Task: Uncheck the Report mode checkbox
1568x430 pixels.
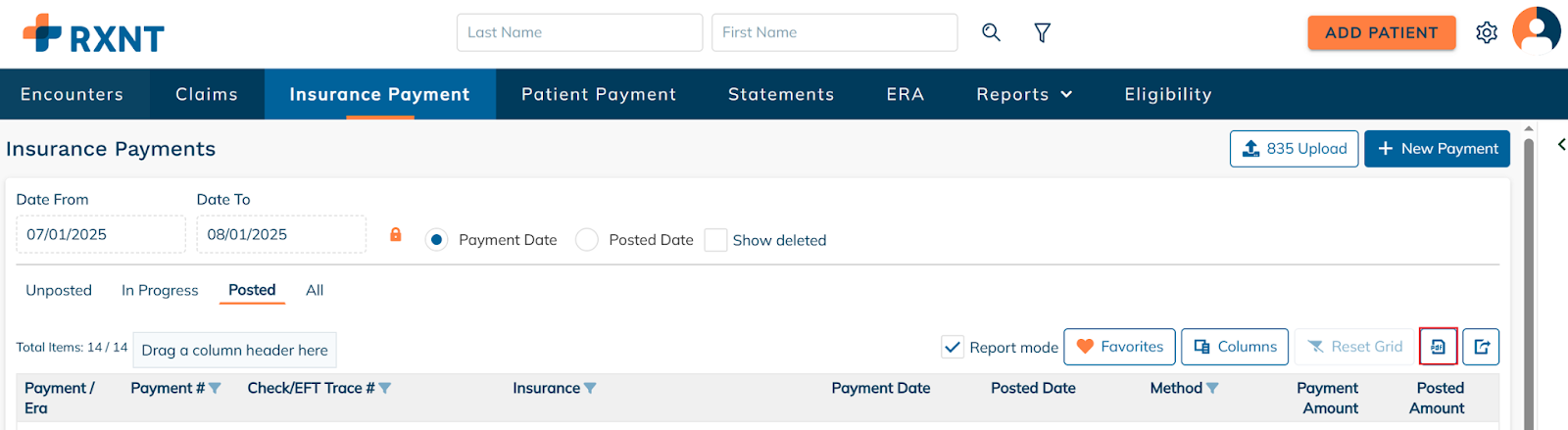Action: [953, 347]
